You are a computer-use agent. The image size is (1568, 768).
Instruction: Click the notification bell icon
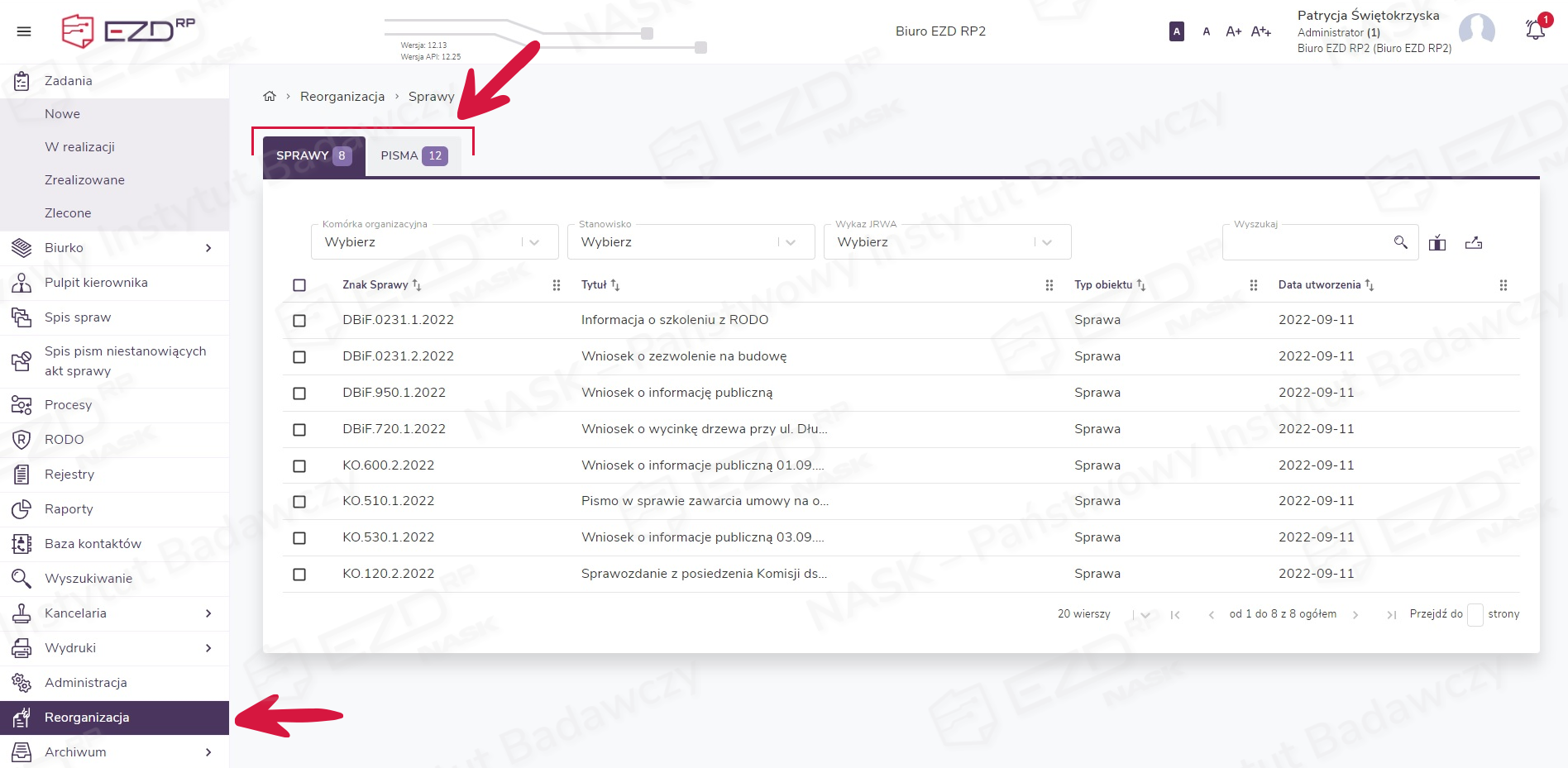click(x=1535, y=30)
